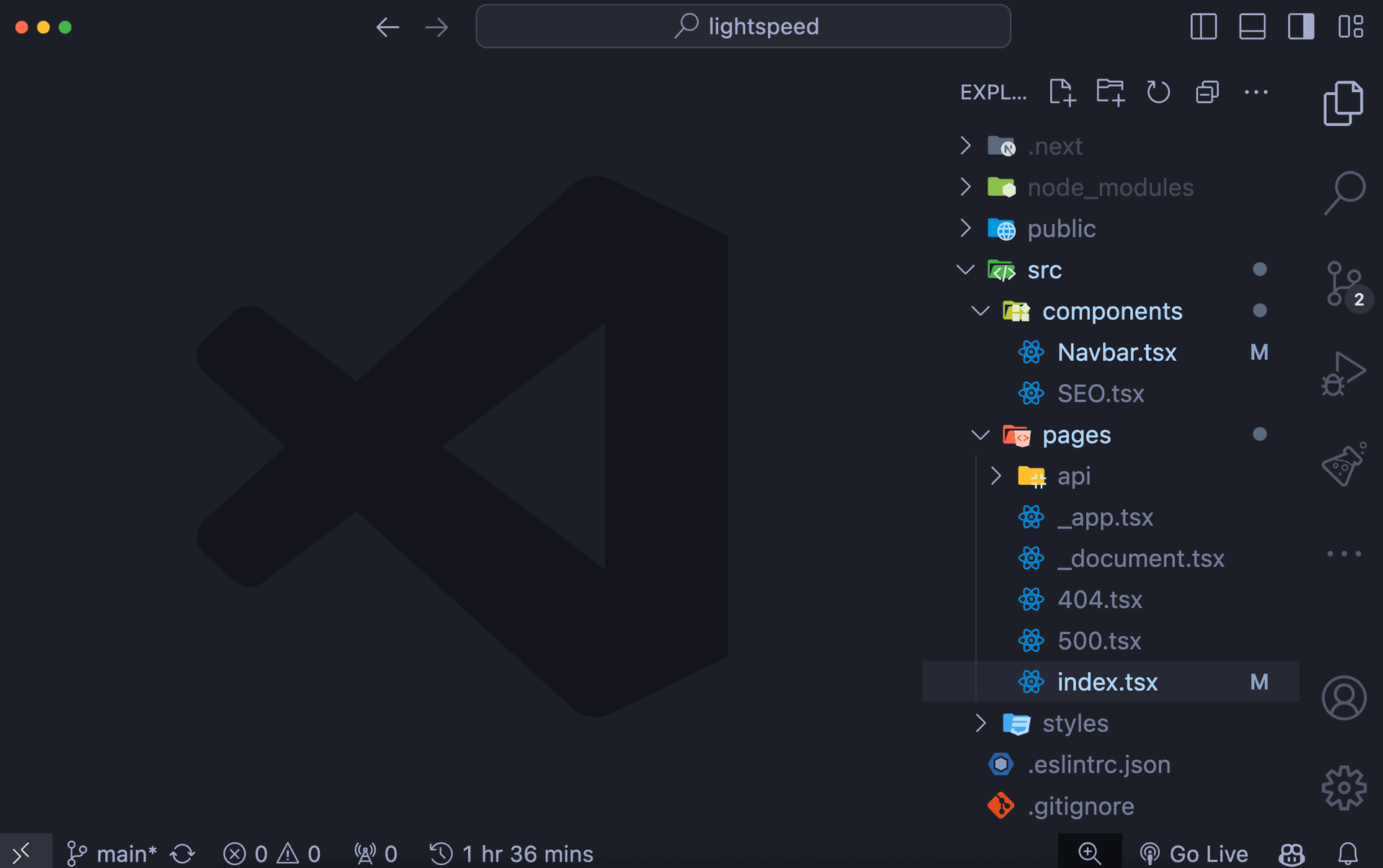Open 500.tsx file

[1111, 640]
